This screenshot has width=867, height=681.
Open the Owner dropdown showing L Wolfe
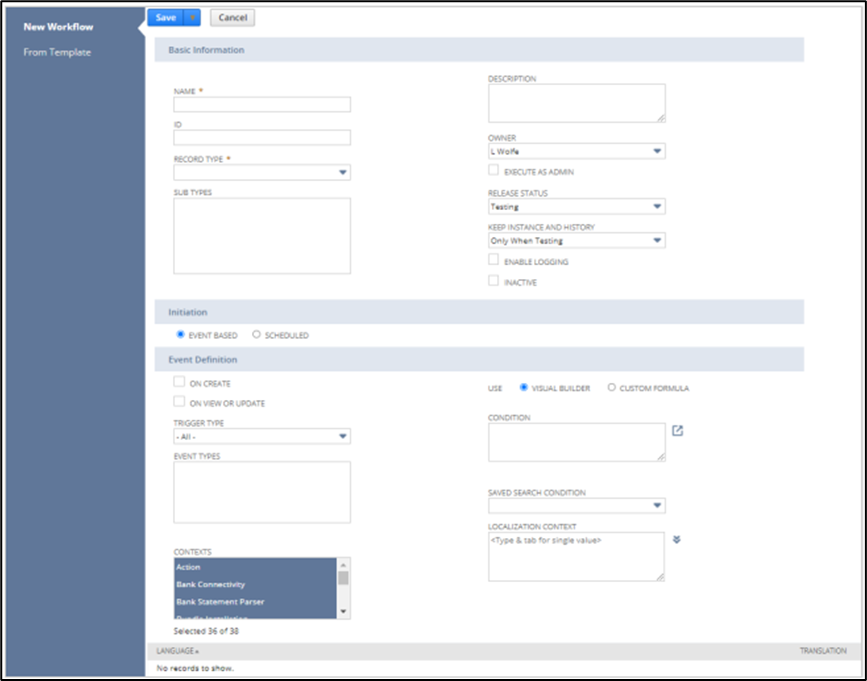[659, 150]
